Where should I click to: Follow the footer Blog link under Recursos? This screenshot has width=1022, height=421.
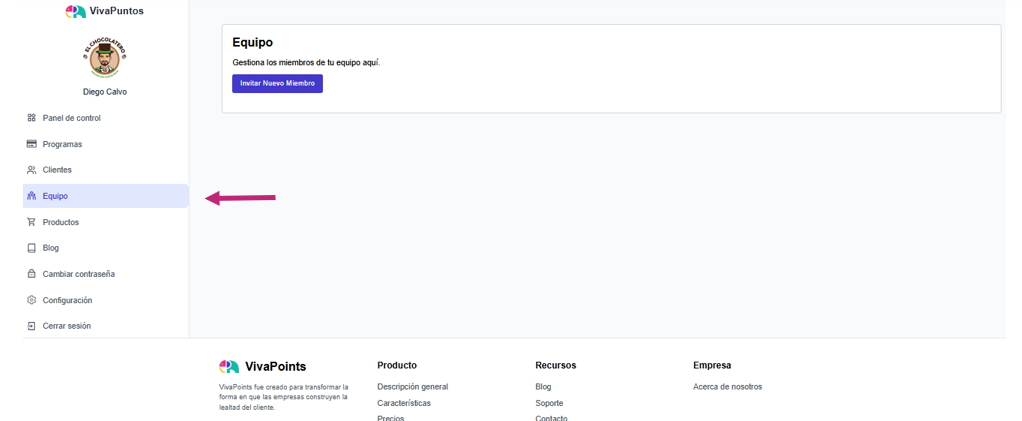click(x=543, y=386)
